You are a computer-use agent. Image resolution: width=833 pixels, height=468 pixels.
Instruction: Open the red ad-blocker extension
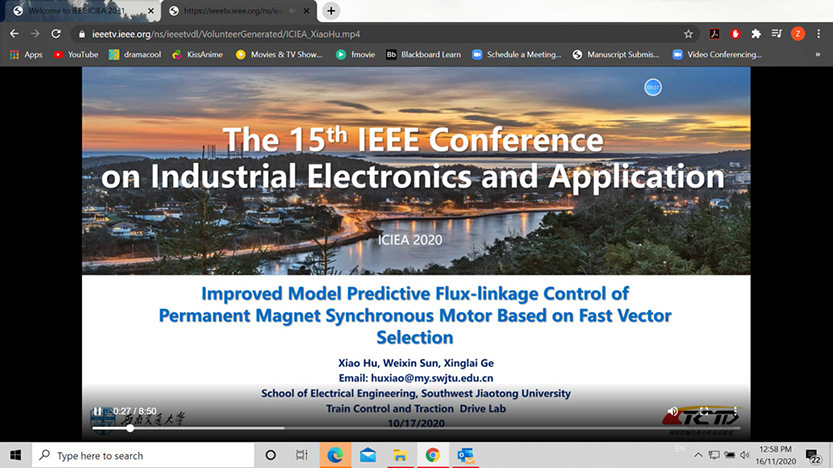coord(735,34)
